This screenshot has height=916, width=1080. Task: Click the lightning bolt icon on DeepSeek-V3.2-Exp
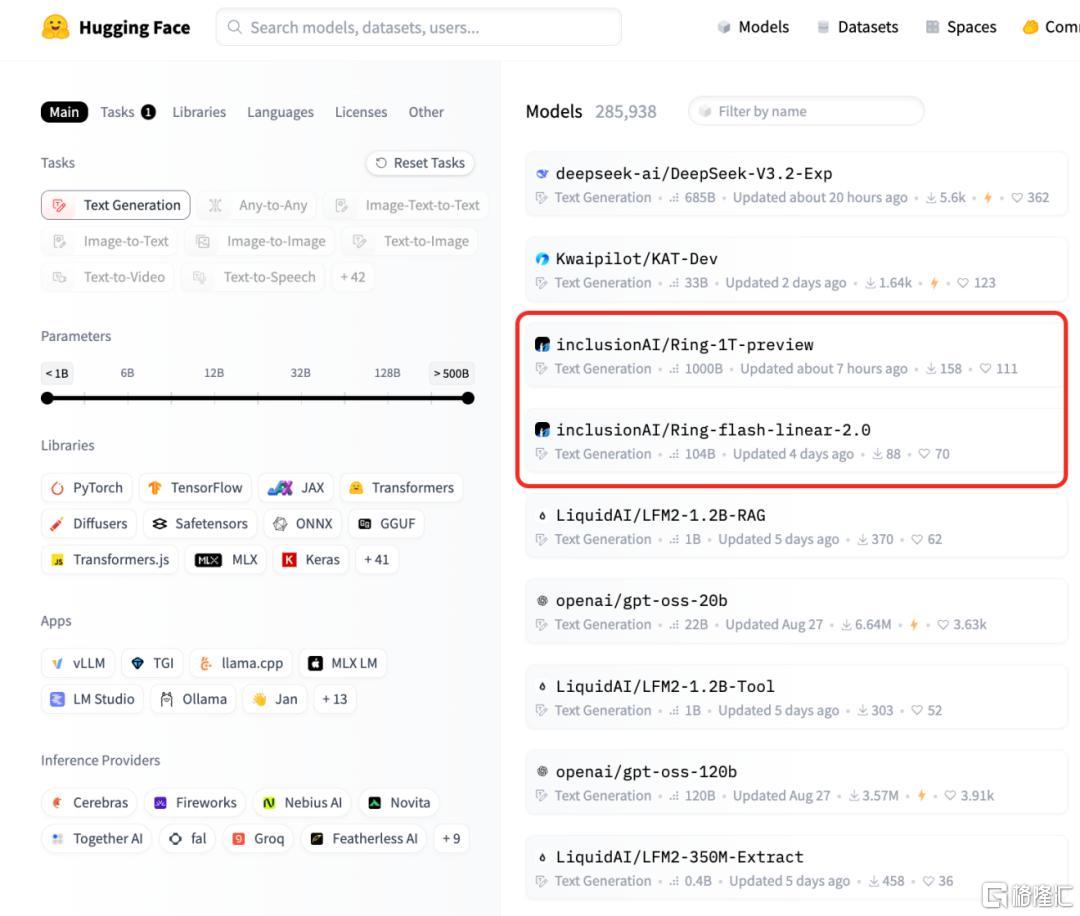[988, 198]
